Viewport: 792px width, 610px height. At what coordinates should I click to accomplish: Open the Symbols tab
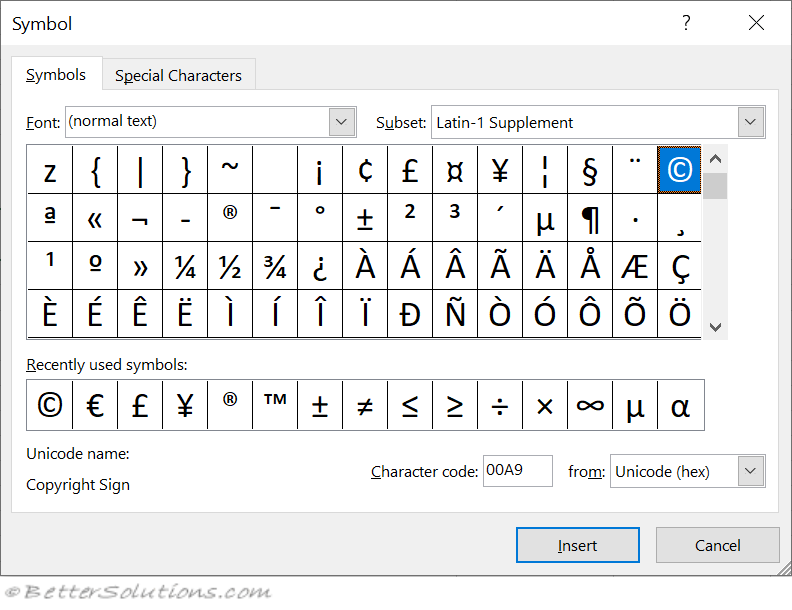pos(56,75)
